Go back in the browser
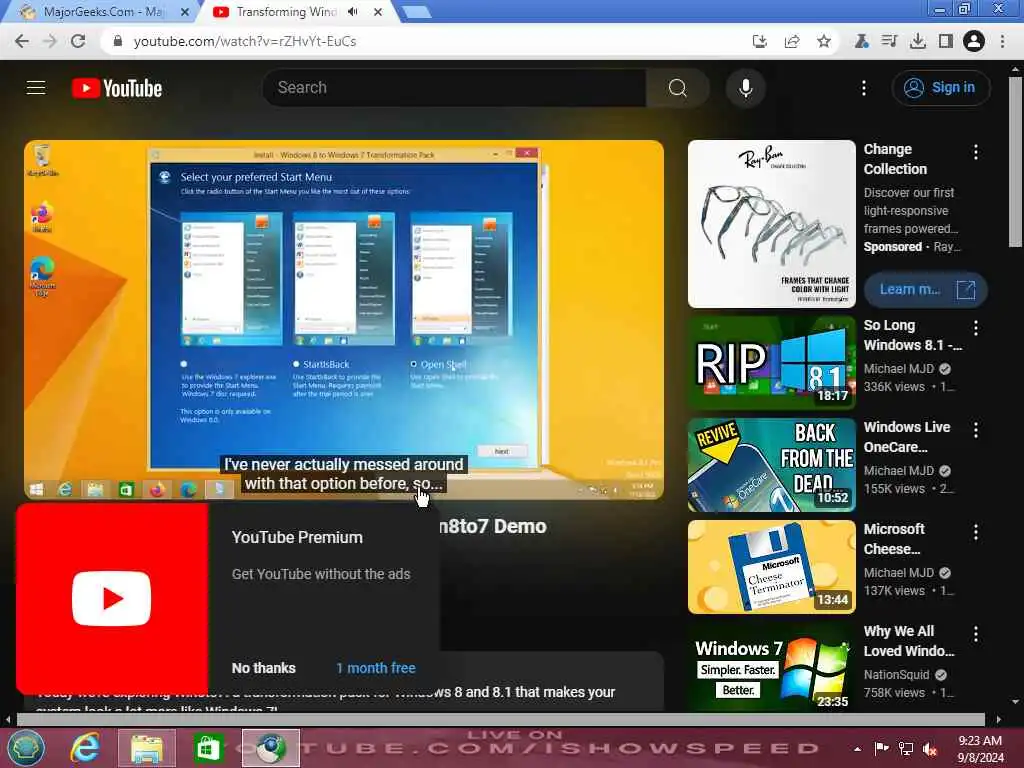Viewport: 1024px width, 768px height. coord(22,41)
